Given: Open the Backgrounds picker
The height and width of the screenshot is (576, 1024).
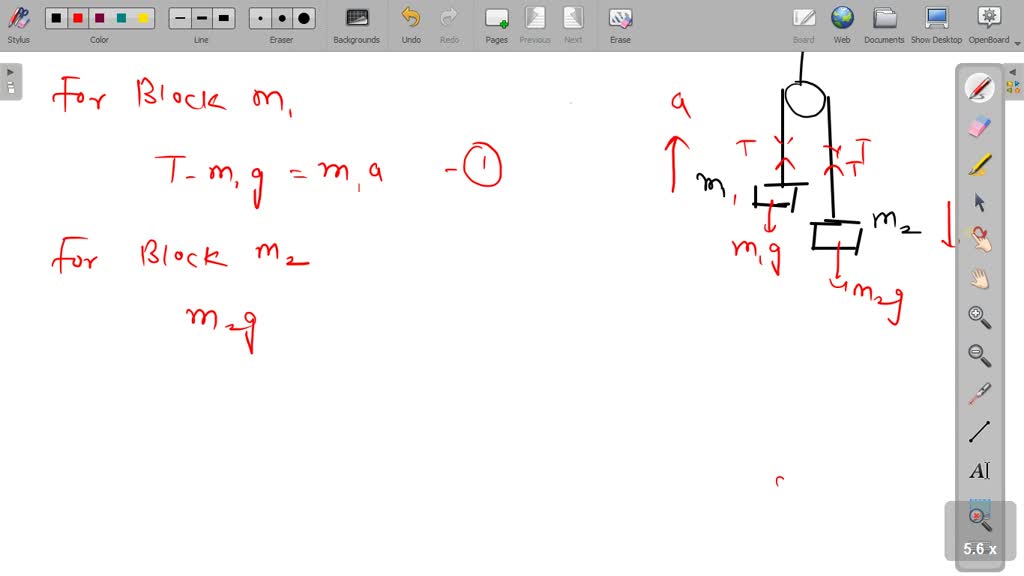Looking at the screenshot, I should [x=356, y=24].
